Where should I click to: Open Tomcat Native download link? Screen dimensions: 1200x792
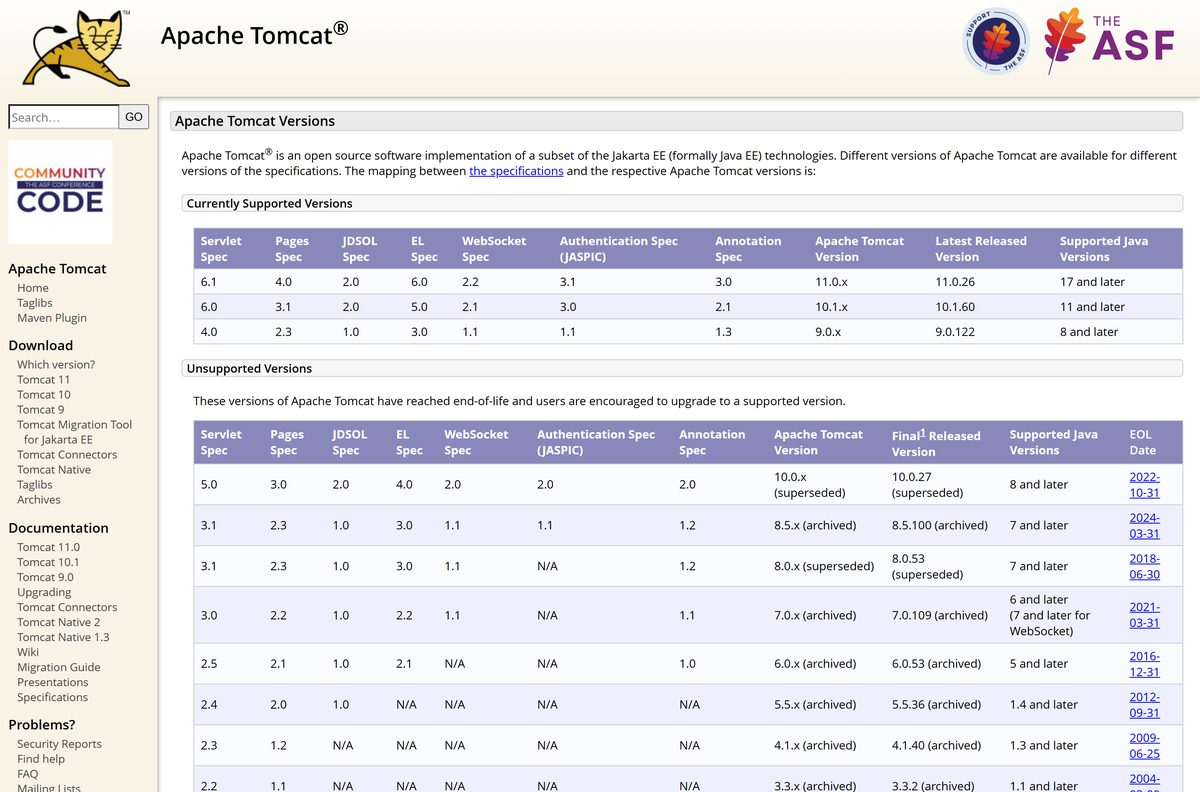coord(54,470)
